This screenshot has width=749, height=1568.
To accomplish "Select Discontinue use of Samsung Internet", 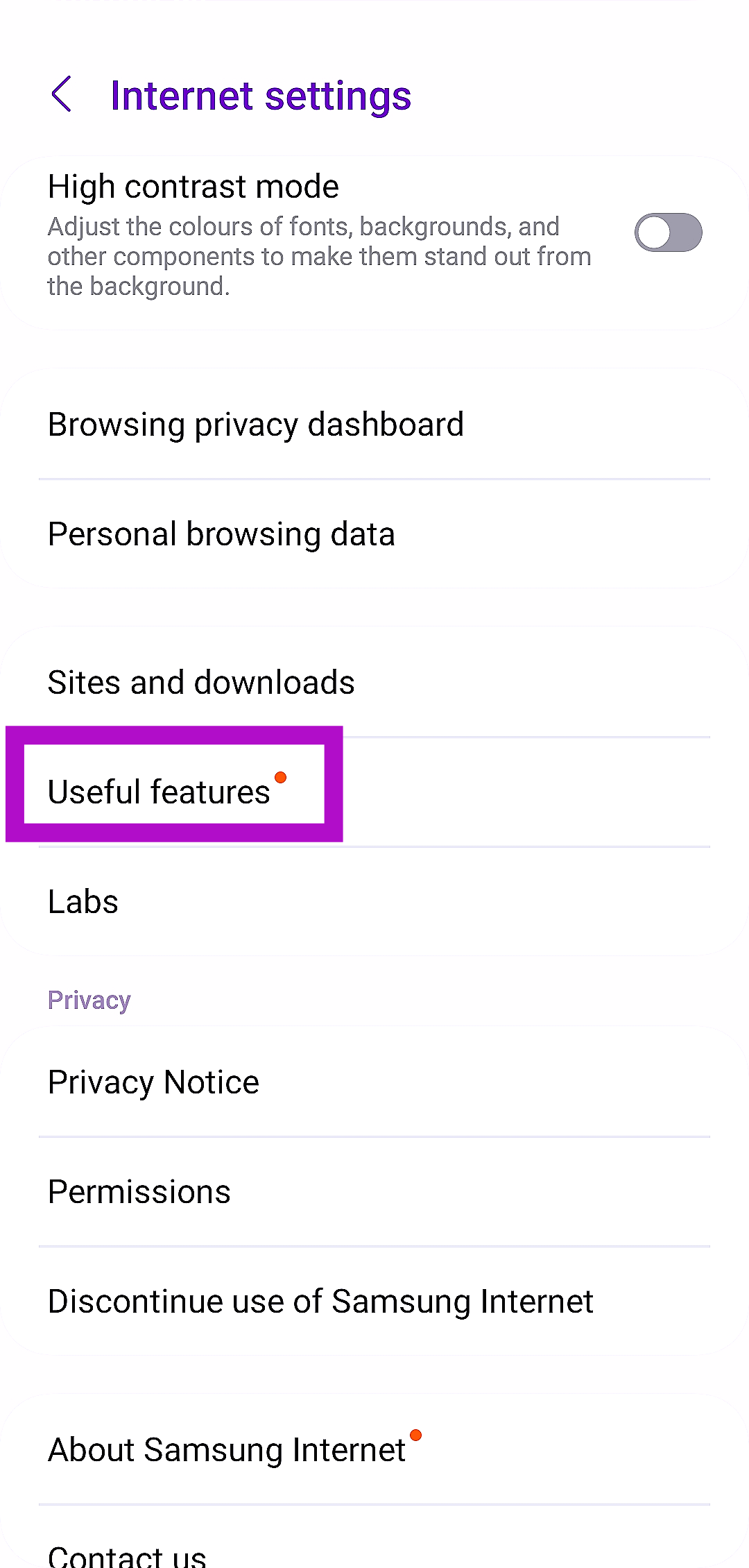I will 320,1302.
